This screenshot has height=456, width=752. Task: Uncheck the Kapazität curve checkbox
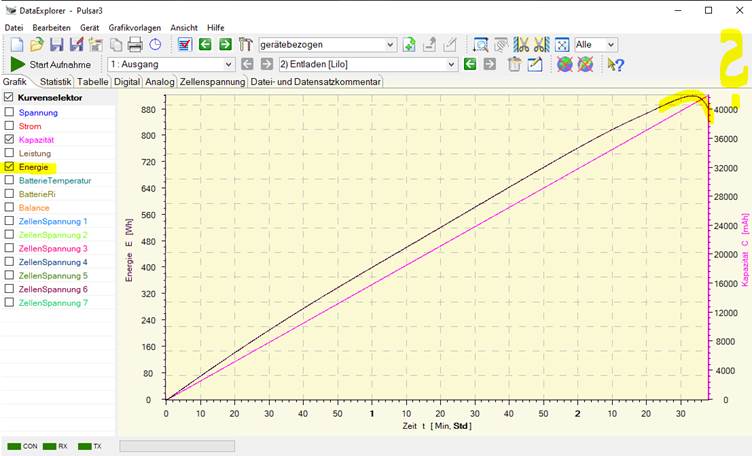coord(9,139)
